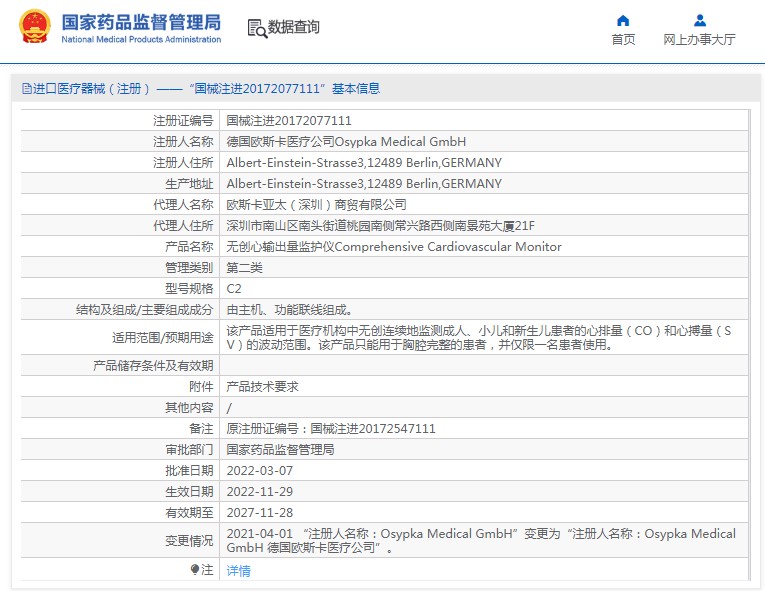This screenshot has width=765, height=591.
Task: Select management class 第二类 value
Action: [244, 267]
